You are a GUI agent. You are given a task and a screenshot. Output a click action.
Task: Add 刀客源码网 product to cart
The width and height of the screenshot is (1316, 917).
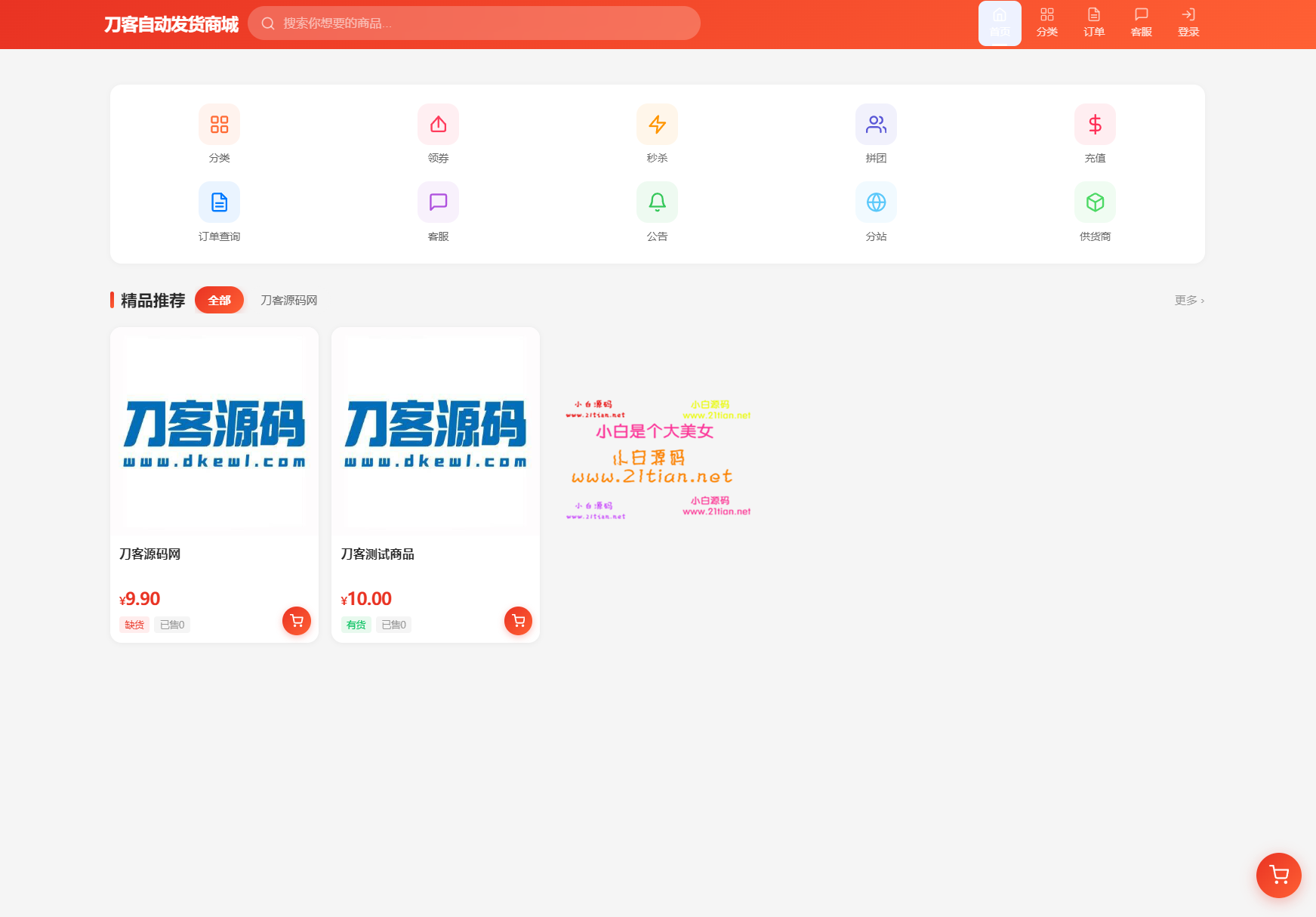point(297,621)
